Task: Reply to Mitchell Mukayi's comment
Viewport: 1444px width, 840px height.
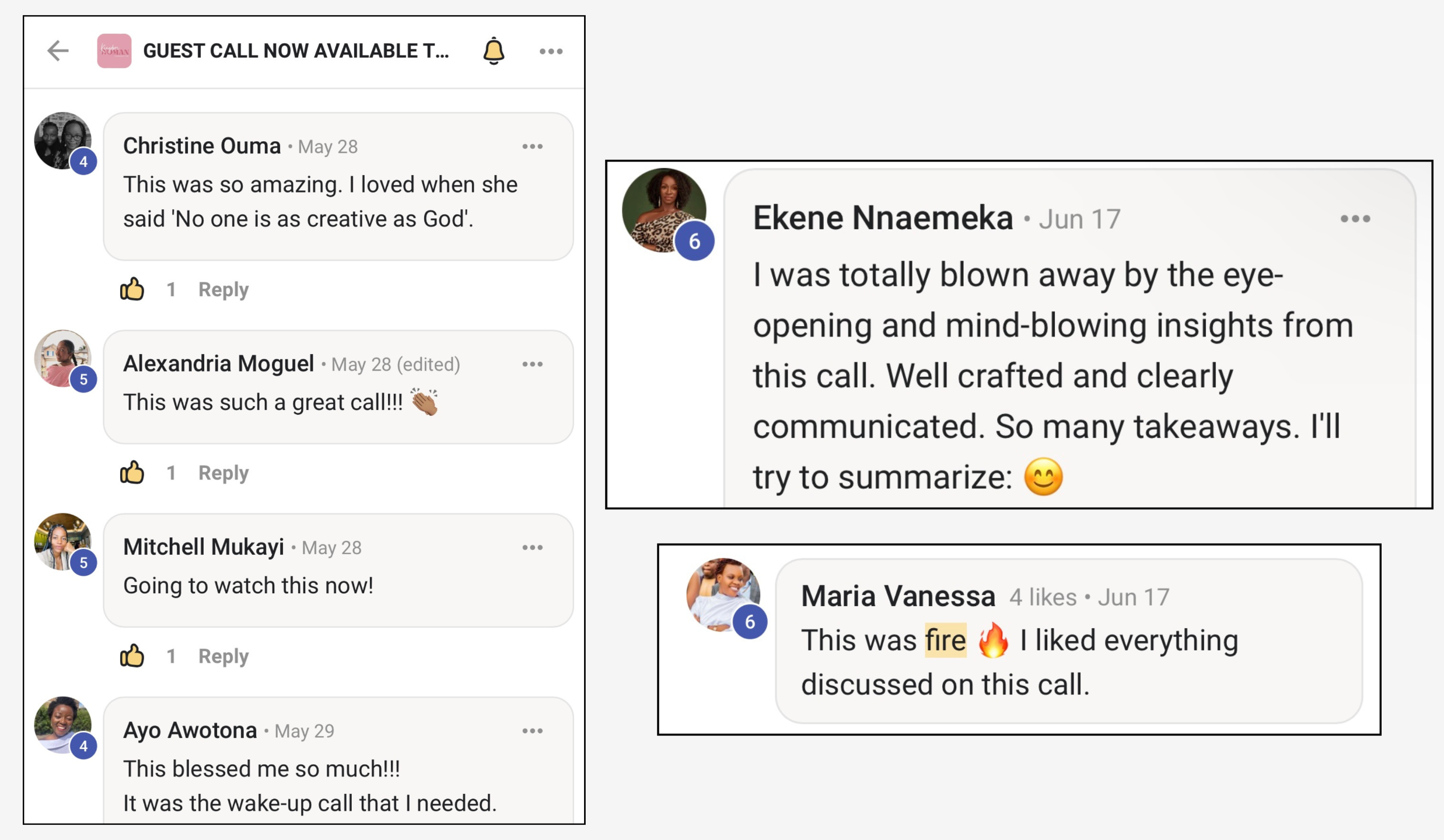Action: (x=223, y=656)
